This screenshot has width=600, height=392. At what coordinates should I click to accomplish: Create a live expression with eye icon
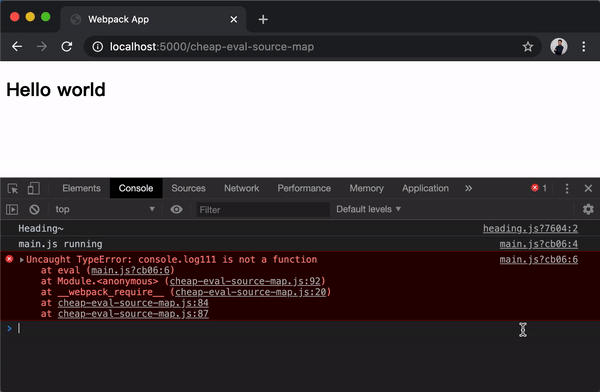tap(176, 209)
